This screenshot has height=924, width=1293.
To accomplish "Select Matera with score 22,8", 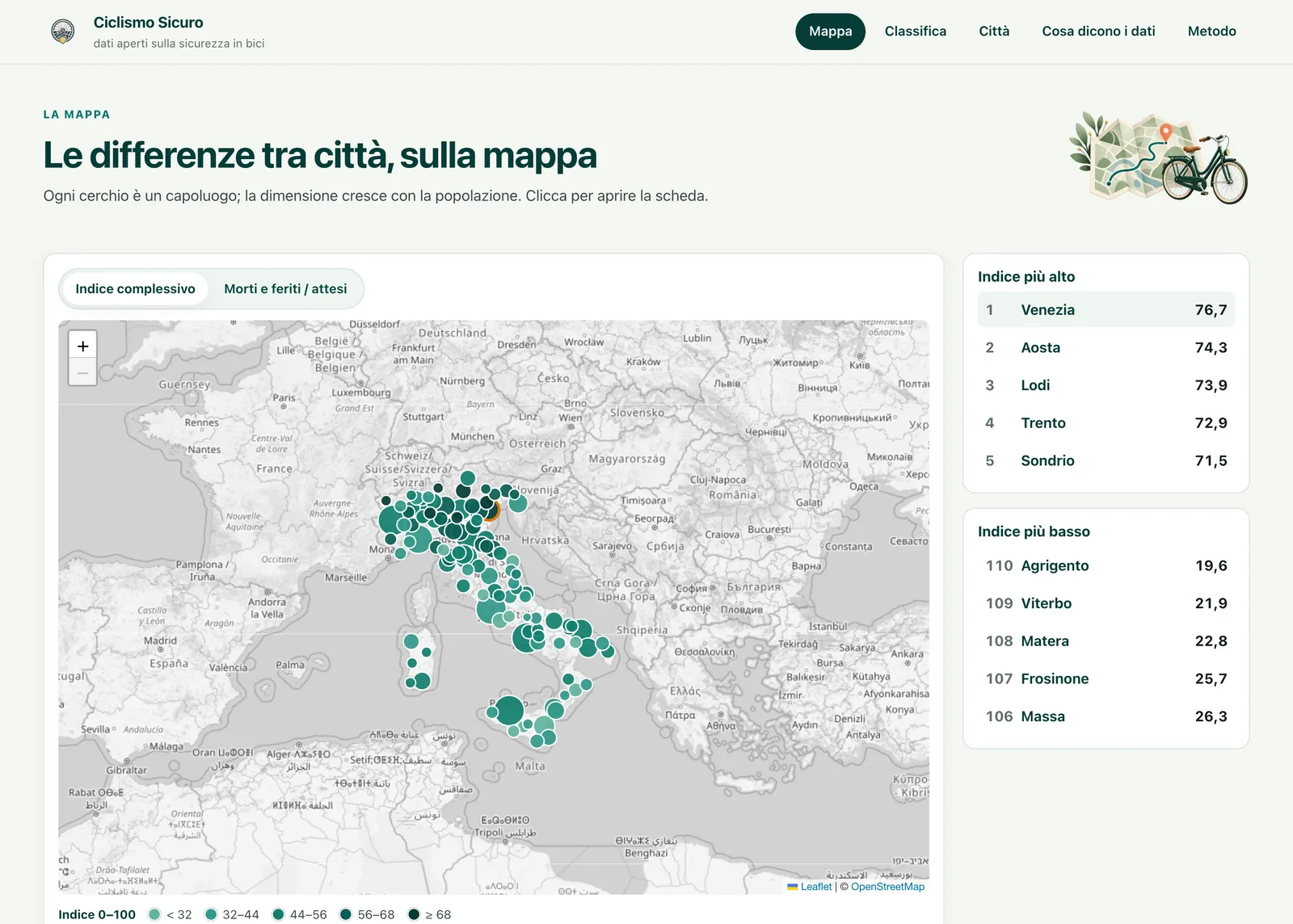I will [x=1106, y=641].
